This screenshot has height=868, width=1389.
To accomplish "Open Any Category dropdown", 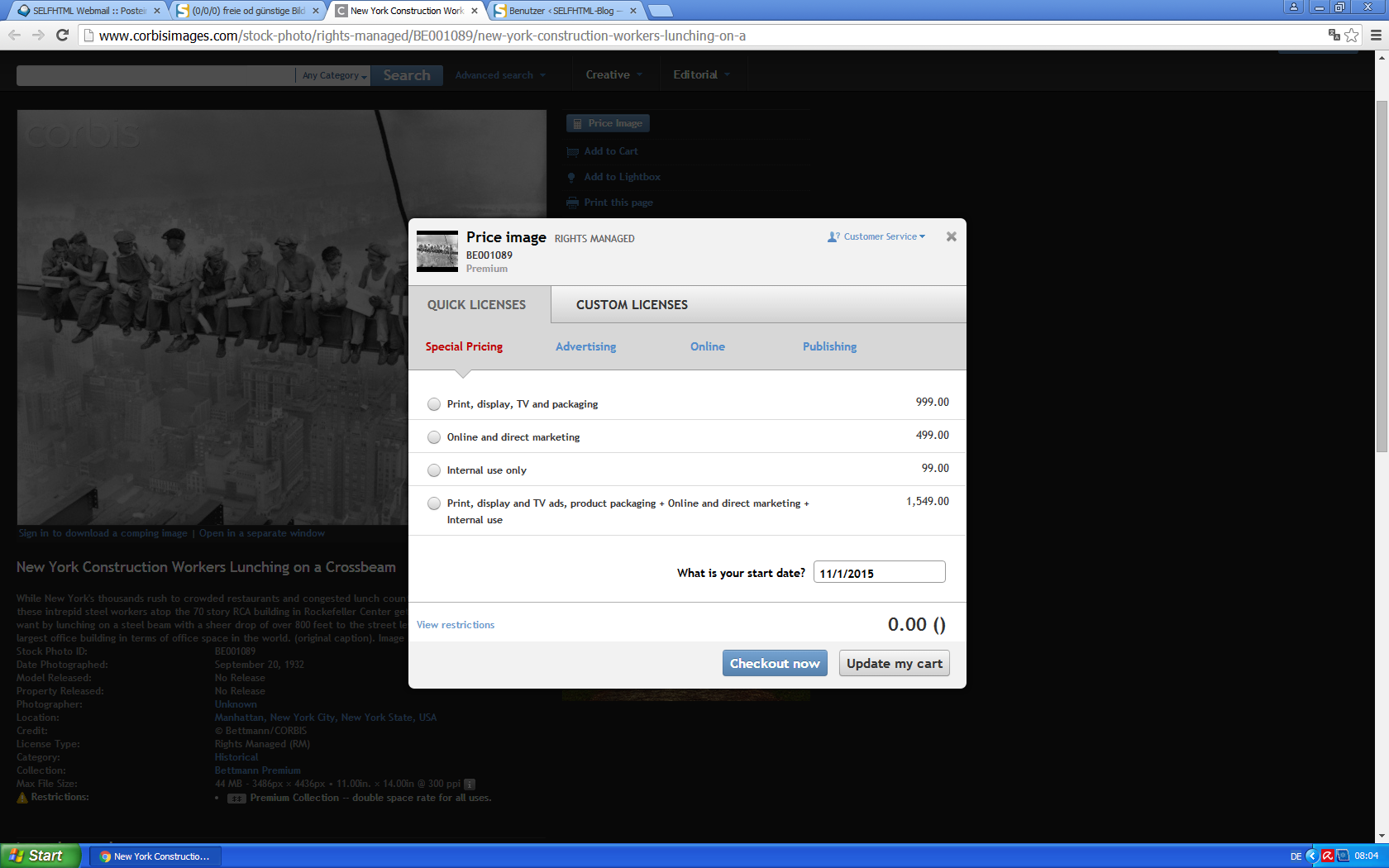I will click(334, 75).
